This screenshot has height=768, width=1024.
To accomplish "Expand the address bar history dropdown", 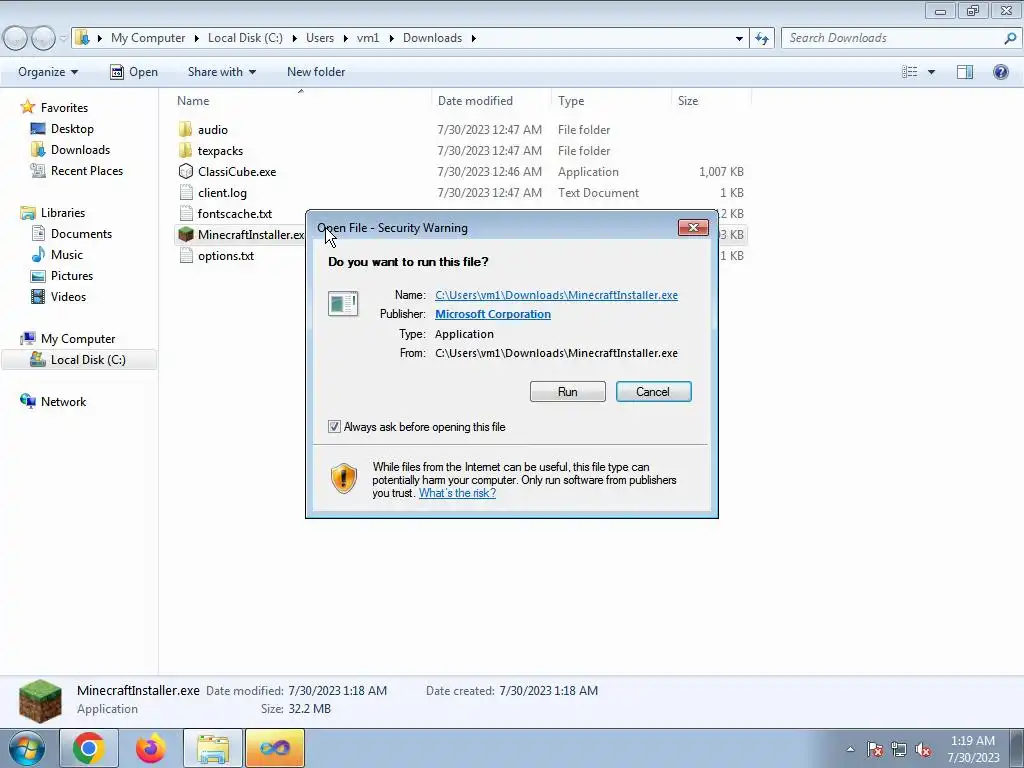I will point(739,39).
